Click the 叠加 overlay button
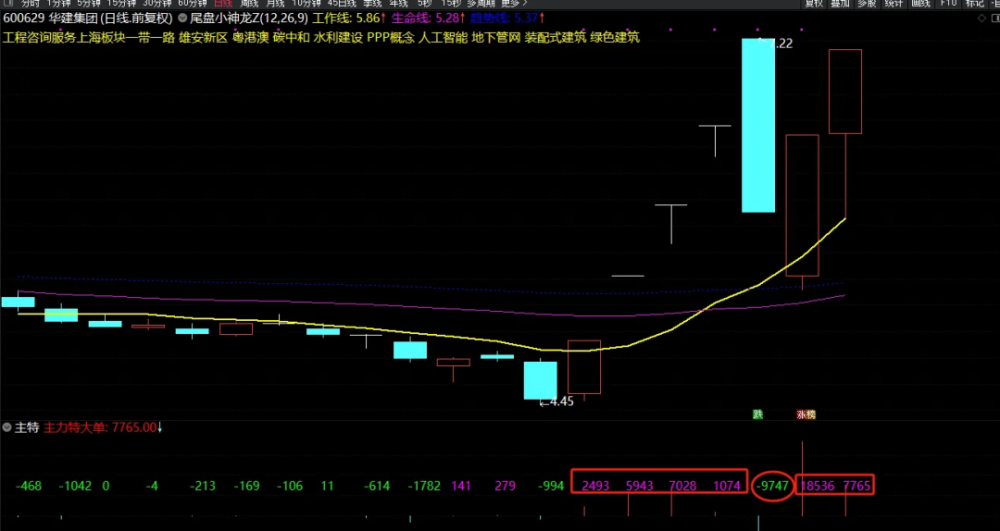Screen dimensions: 1000x531 (840, 3)
